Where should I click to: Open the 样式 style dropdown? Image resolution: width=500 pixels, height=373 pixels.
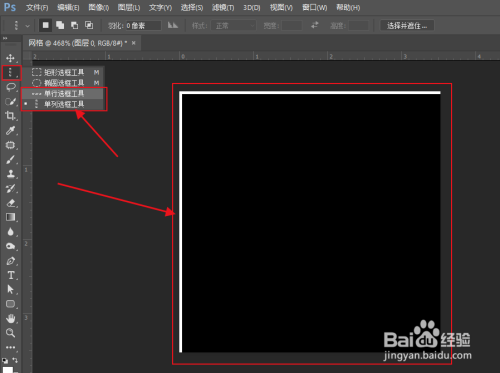(233, 25)
